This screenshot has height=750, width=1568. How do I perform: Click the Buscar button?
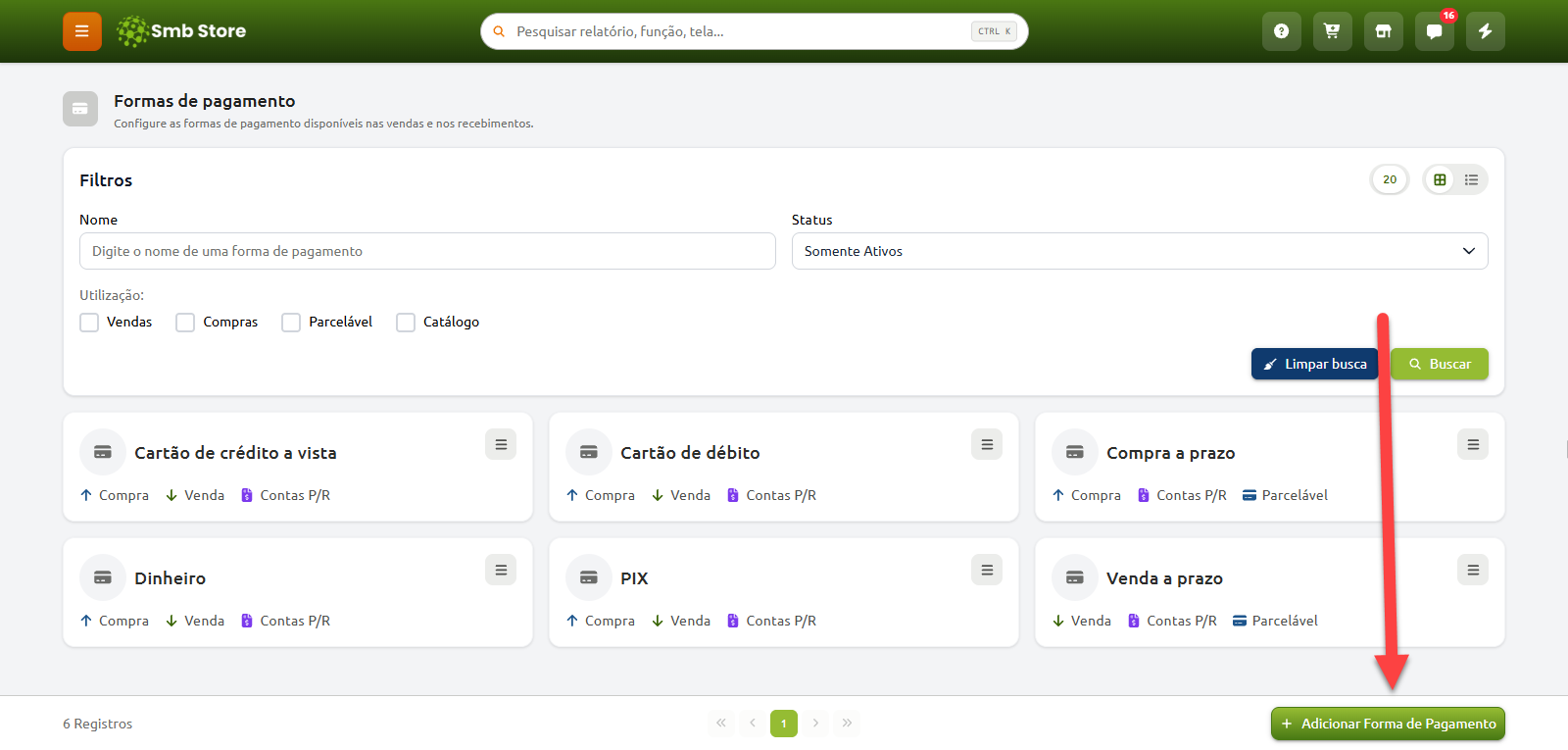click(1440, 364)
